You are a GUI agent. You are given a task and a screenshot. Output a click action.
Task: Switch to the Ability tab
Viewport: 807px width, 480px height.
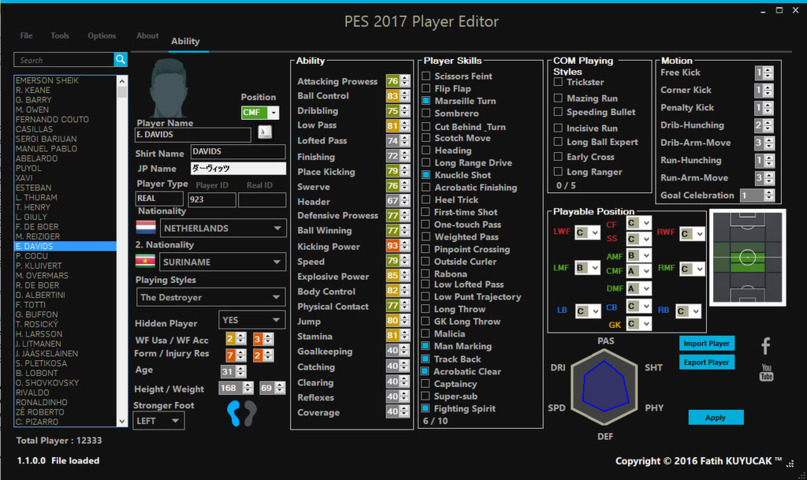(185, 41)
